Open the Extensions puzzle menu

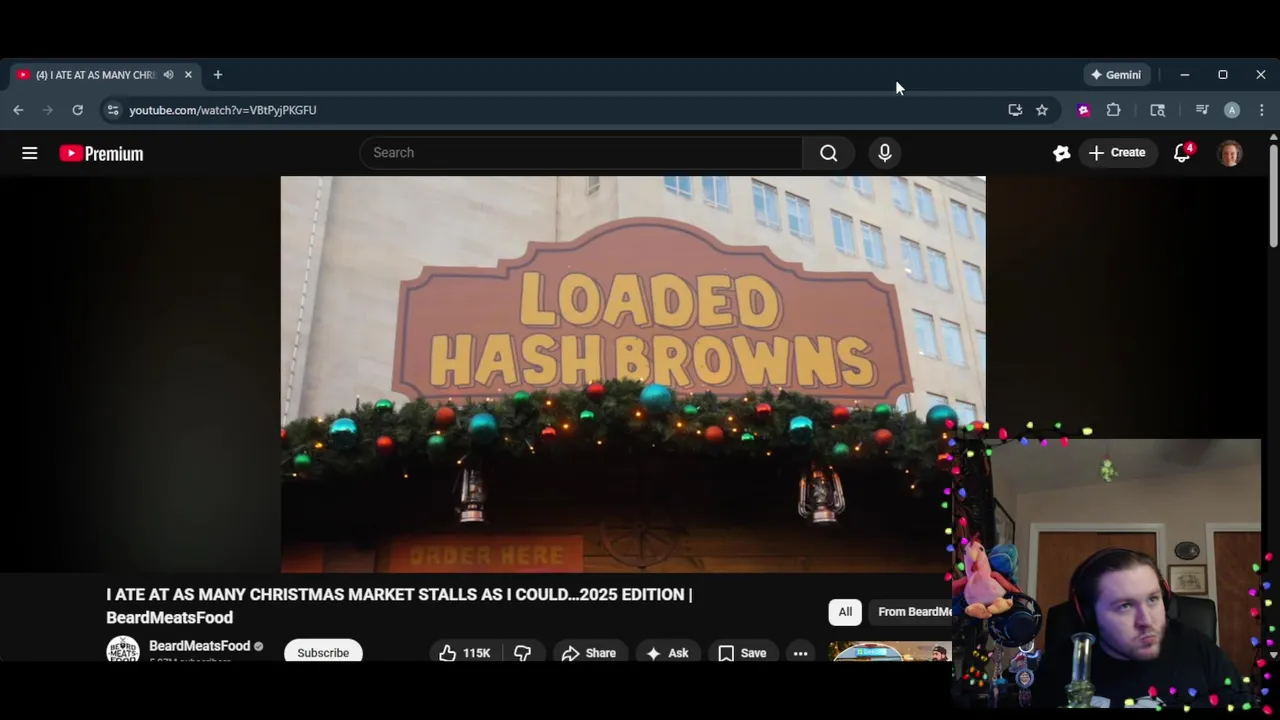[x=1113, y=110]
